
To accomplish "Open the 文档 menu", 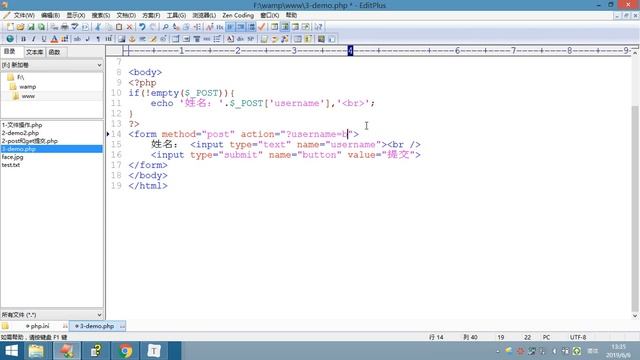I will pos(126,15).
